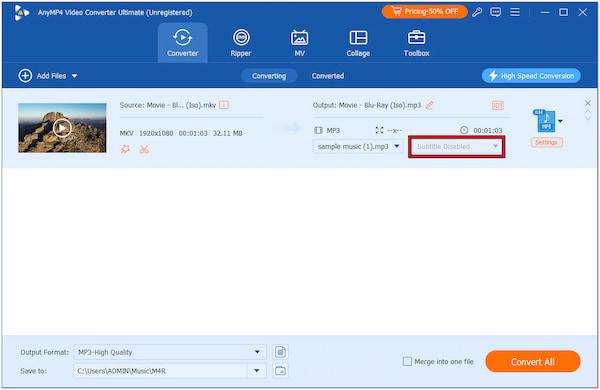The height and width of the screenshot is (390, 600).
Task: Remove the file with the X icon
Action: point(588,103)
